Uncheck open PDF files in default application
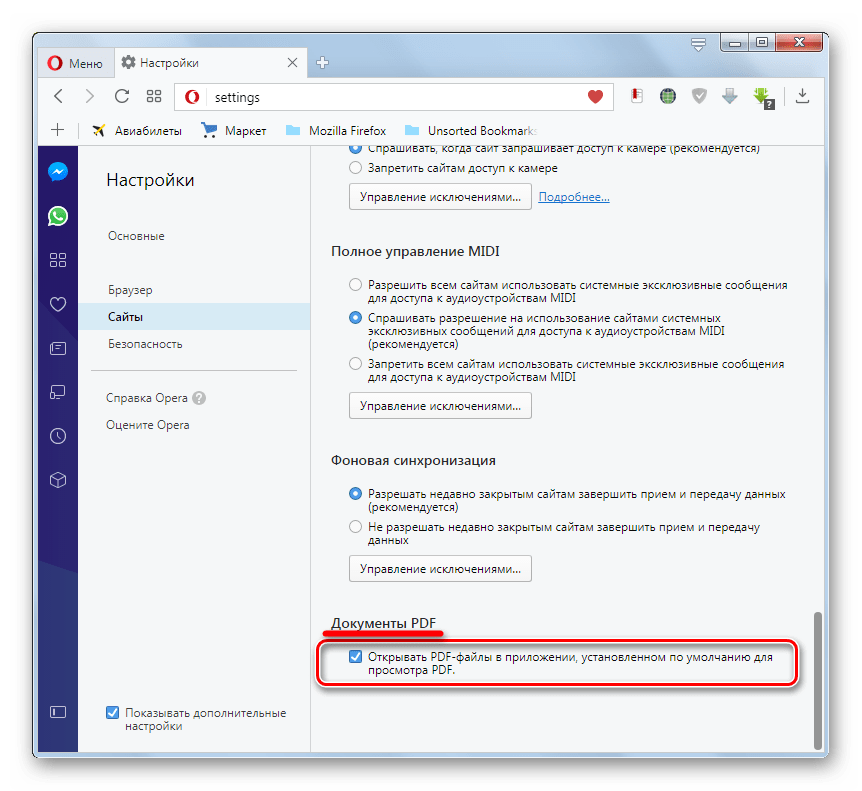862x791 pixels. 355,657
